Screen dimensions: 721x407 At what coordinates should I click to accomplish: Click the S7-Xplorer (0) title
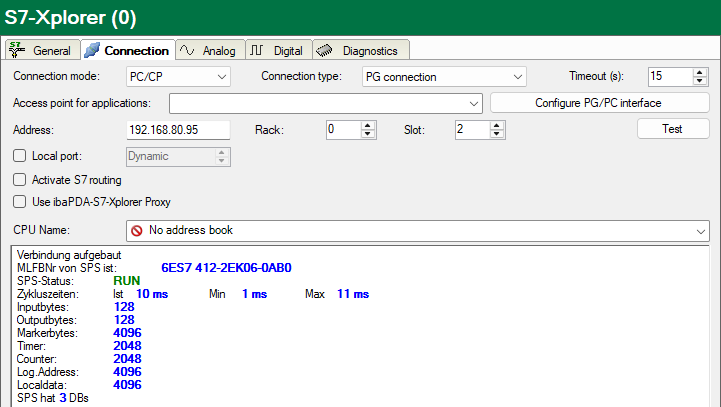click(x=70, y=17)
